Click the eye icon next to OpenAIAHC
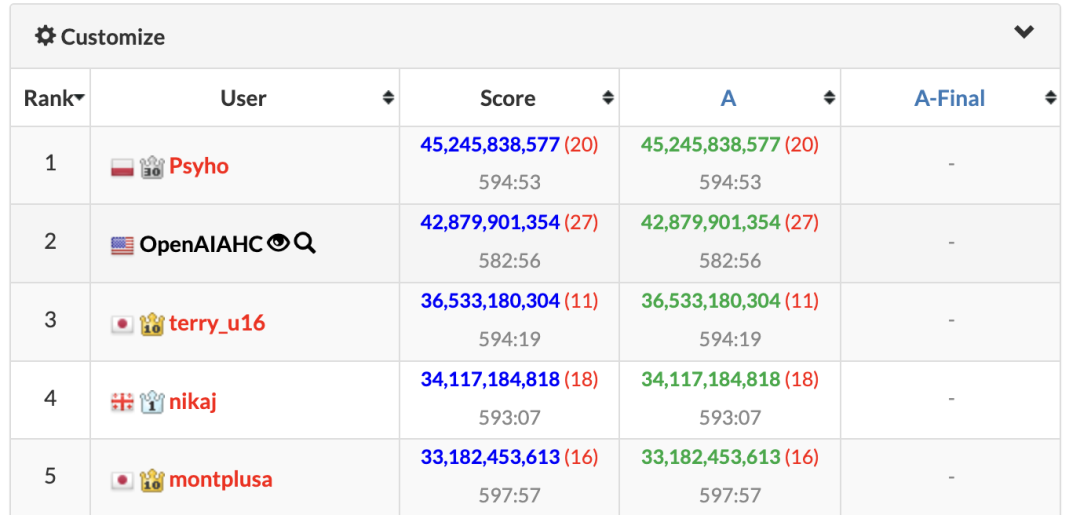This screenshot has height=515, width=1080. click(x=279, y=243)
